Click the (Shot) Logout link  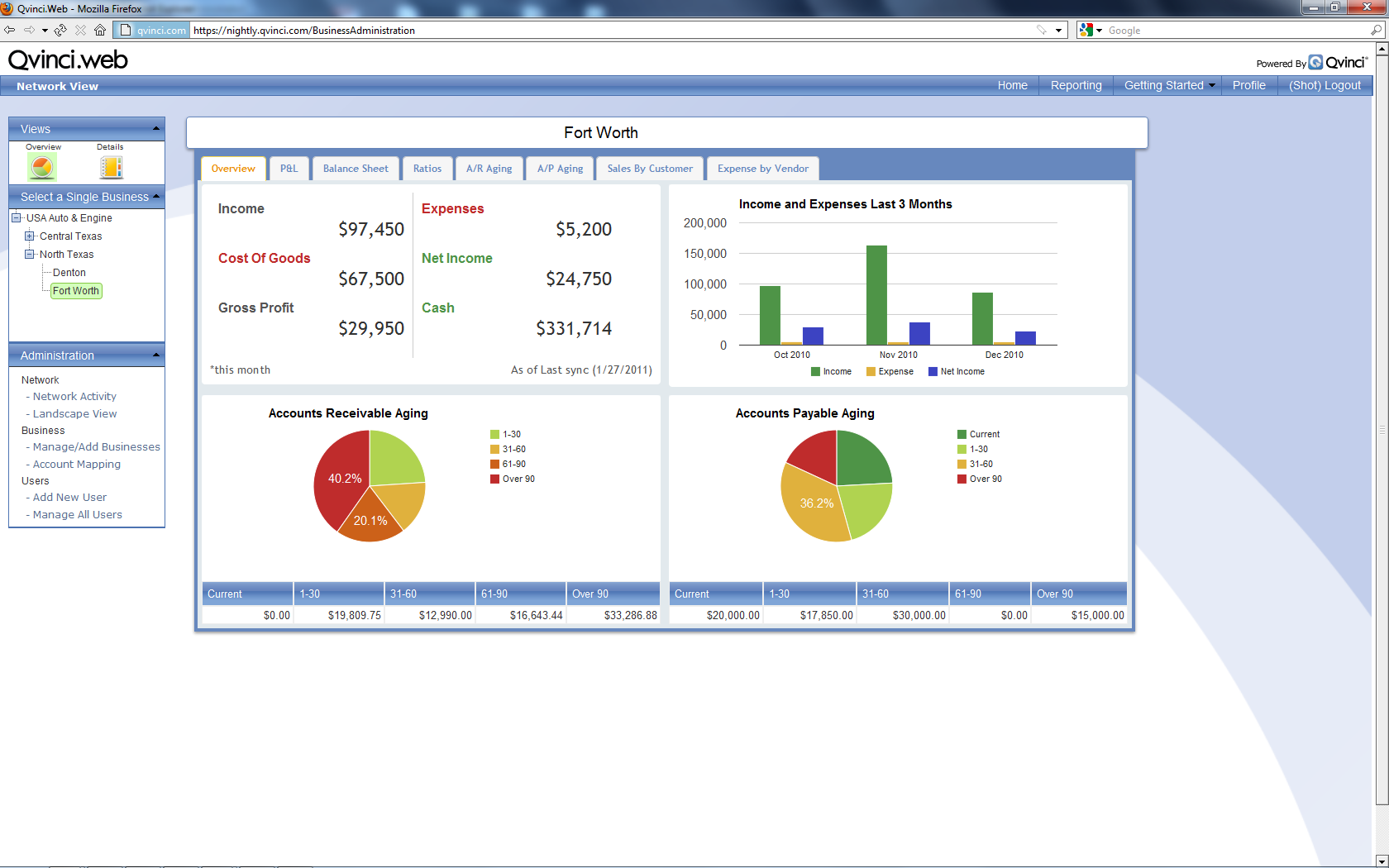(1325, 85)
